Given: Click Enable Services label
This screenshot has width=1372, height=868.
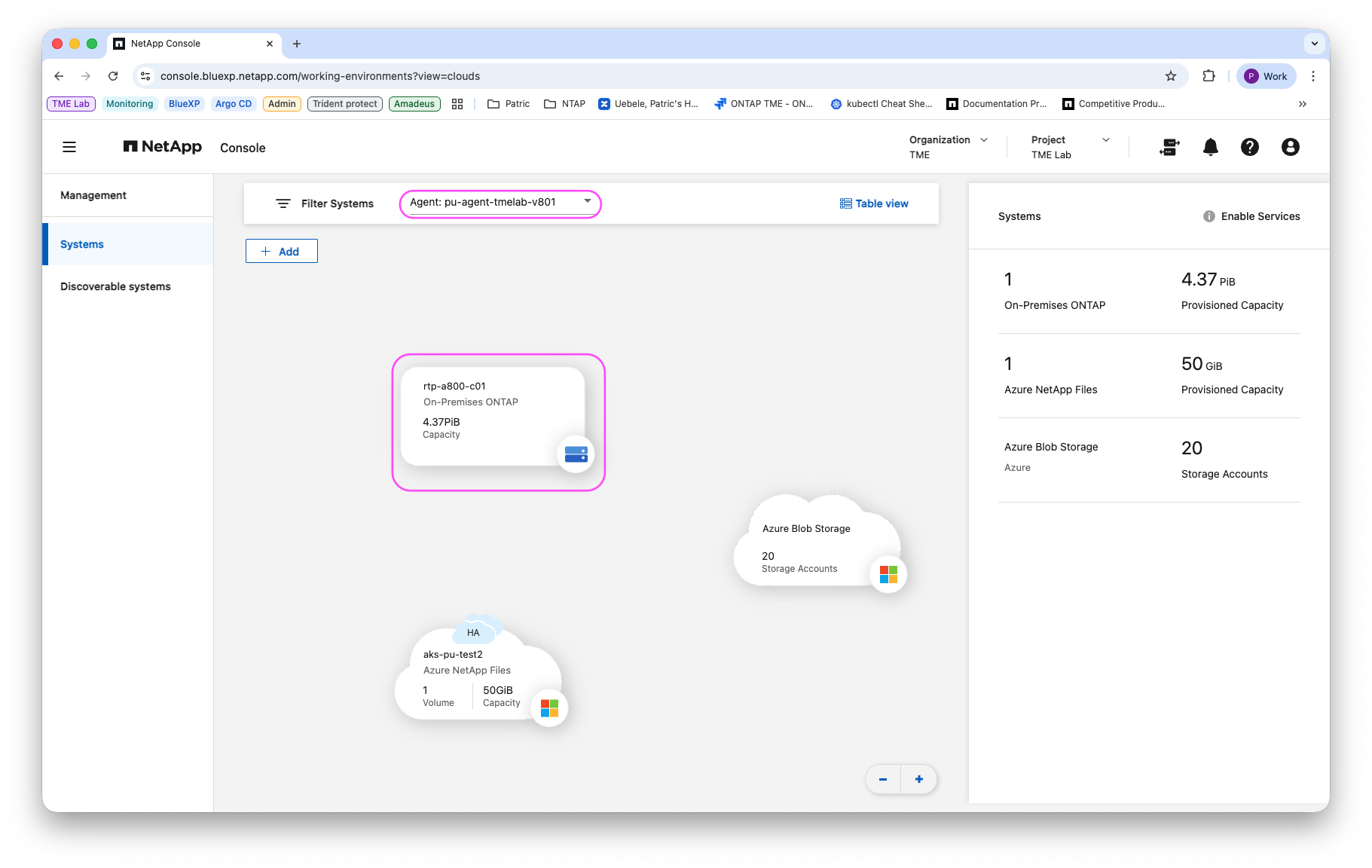Looking at the screenshot, I should pyautogui.click(x=1260, y=216).
